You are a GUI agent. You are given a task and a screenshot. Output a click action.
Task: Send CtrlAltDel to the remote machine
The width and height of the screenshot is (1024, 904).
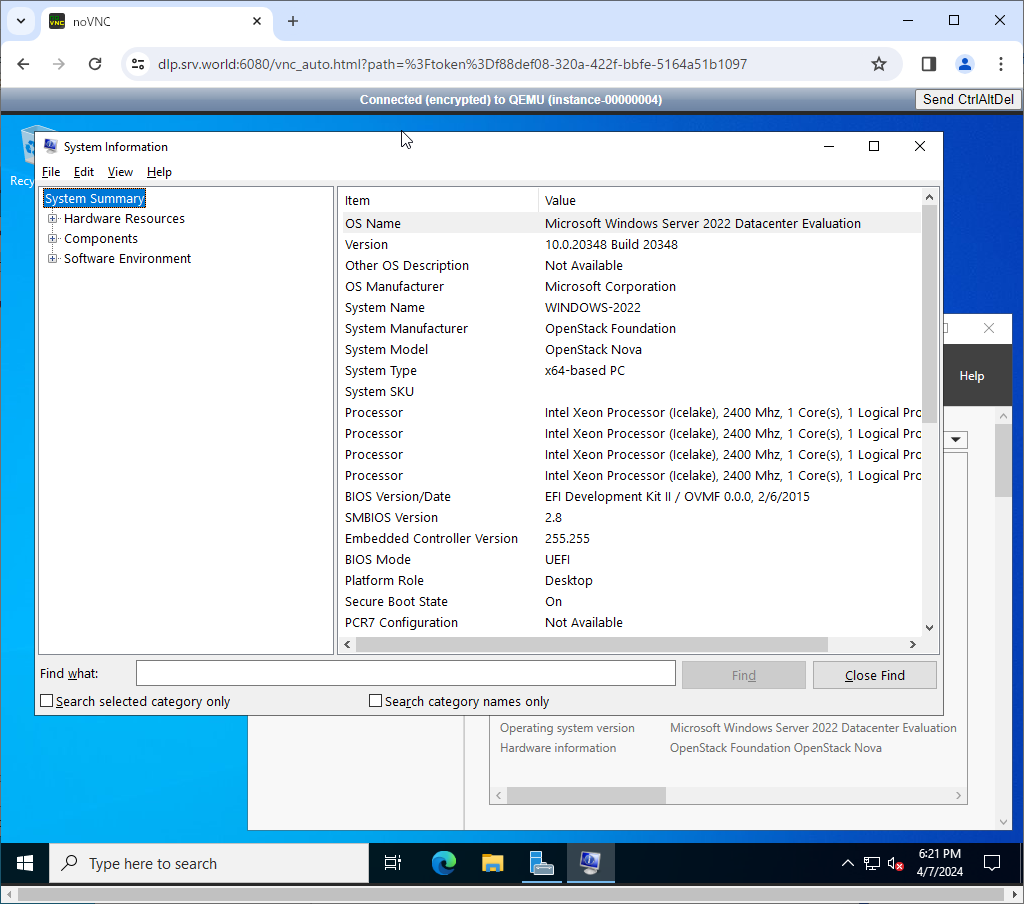(968, 99)
